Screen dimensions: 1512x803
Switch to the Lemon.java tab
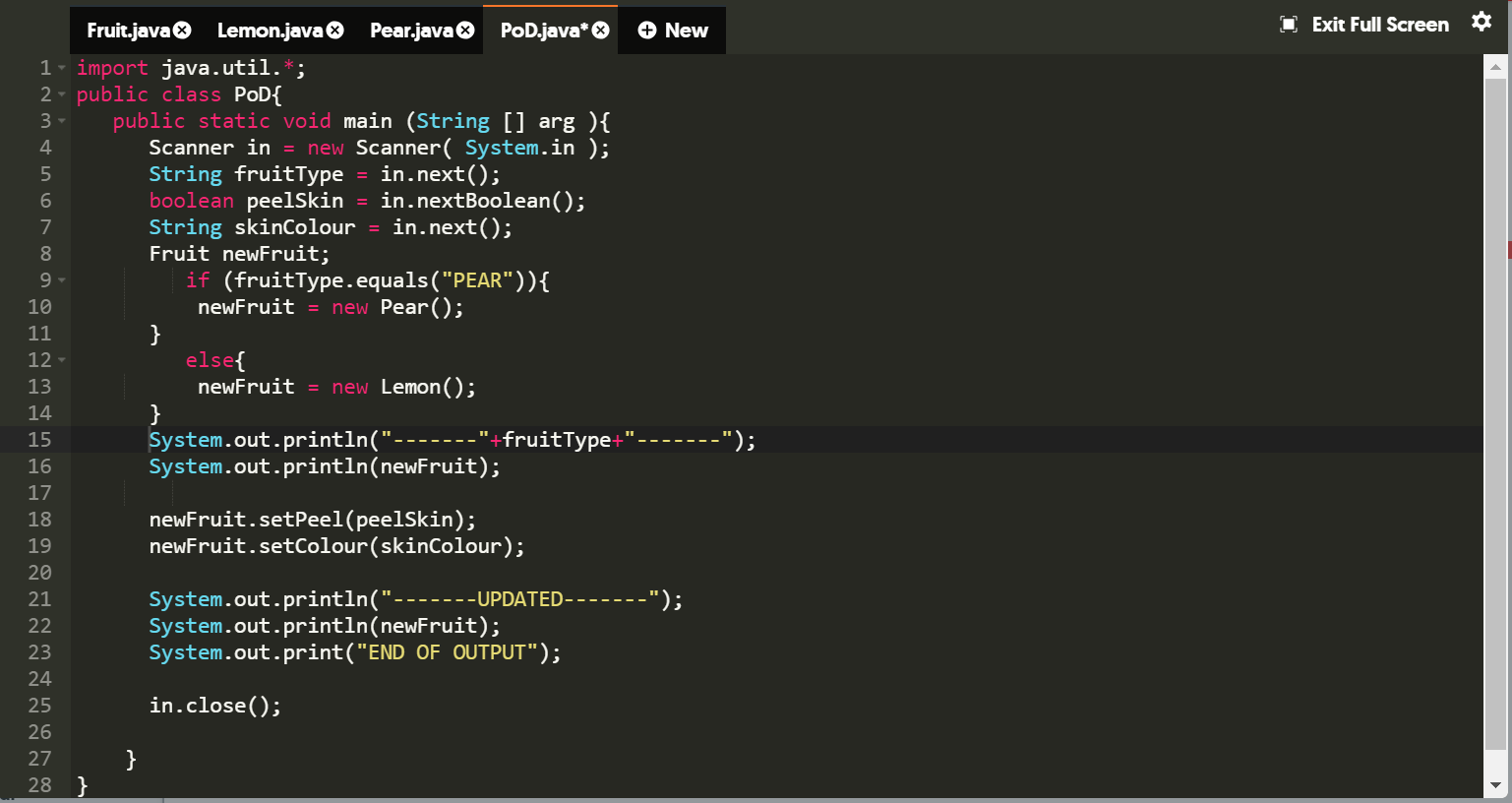[x=270, y=31]
